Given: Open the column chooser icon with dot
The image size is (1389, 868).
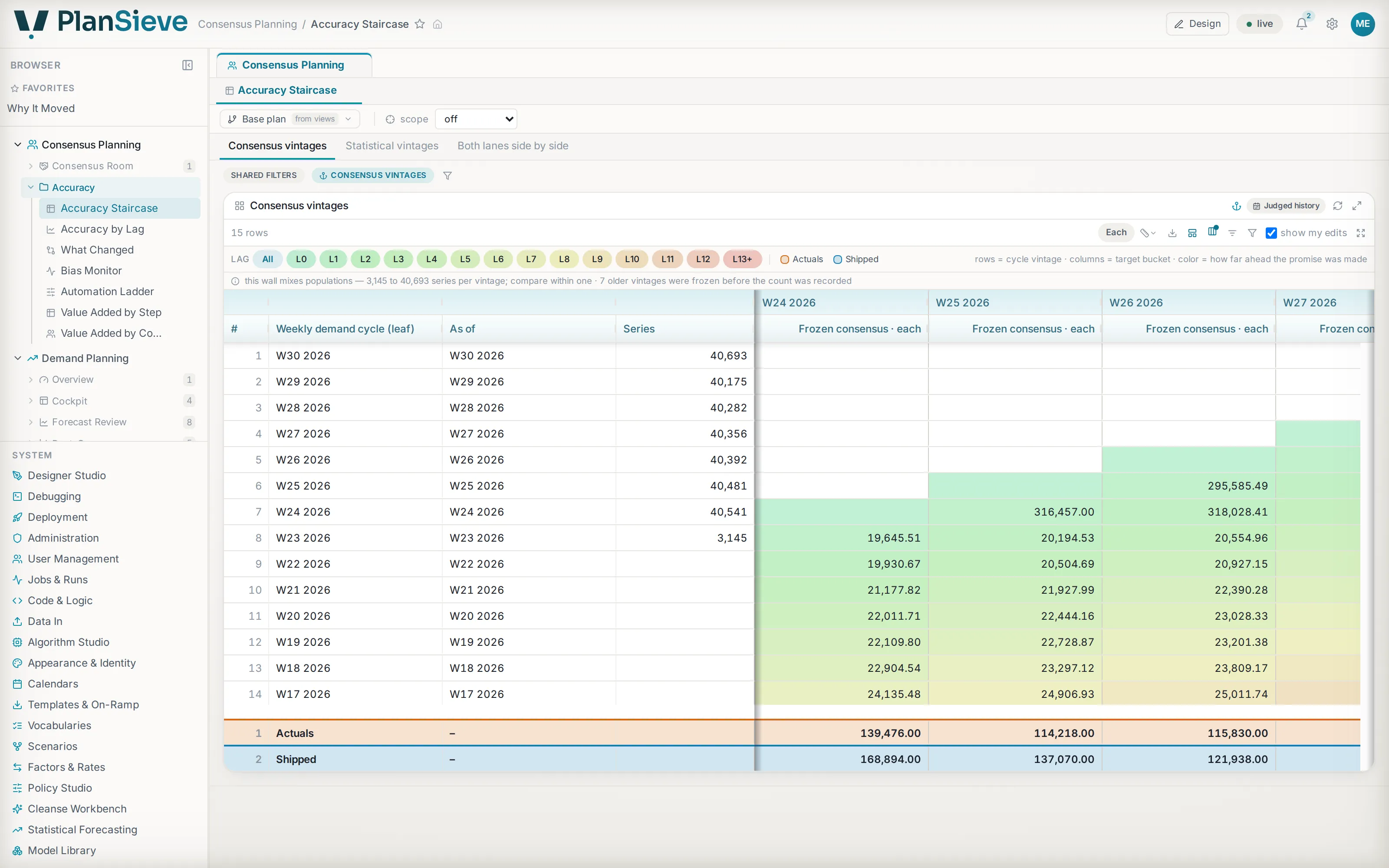Looking at the screenshot, I should point(1212,231).
